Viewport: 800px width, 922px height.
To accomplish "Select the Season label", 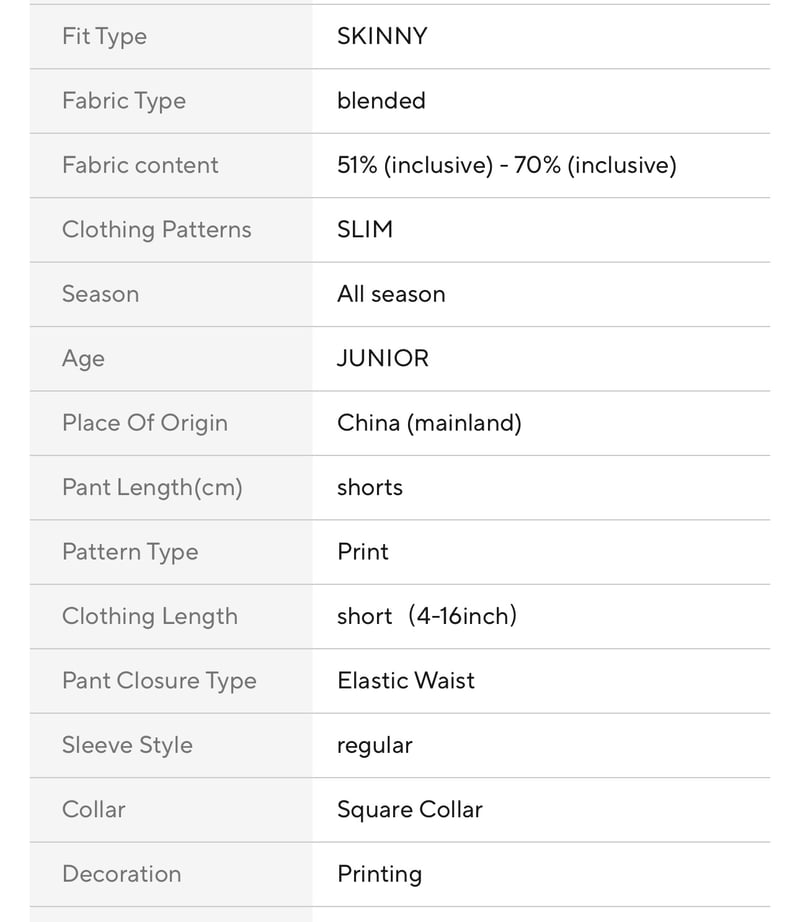I will coord(101,294).
